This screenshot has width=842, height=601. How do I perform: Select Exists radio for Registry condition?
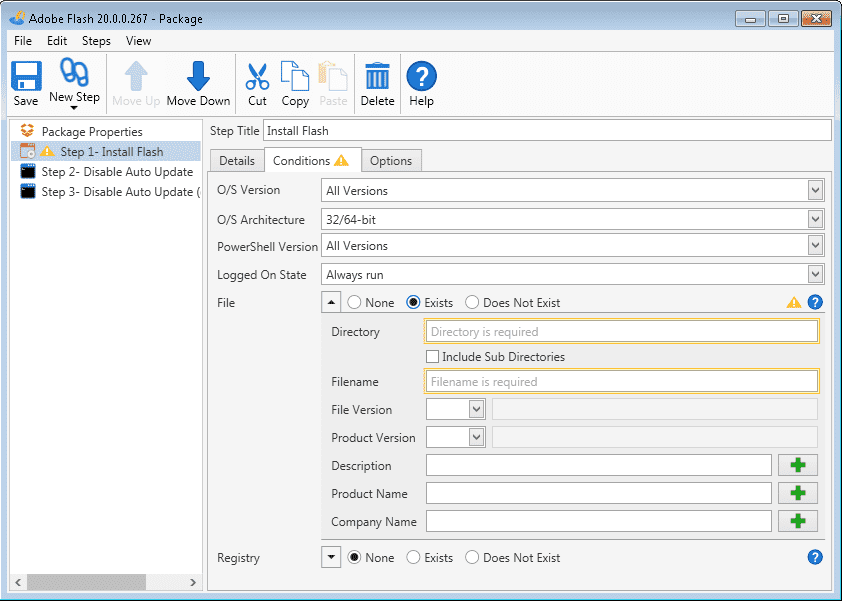(x=413, y=557)
